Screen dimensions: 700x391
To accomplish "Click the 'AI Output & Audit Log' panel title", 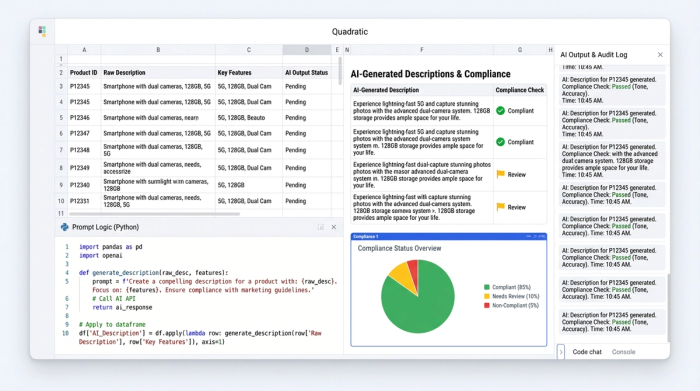I will click(x=594, y=54).
